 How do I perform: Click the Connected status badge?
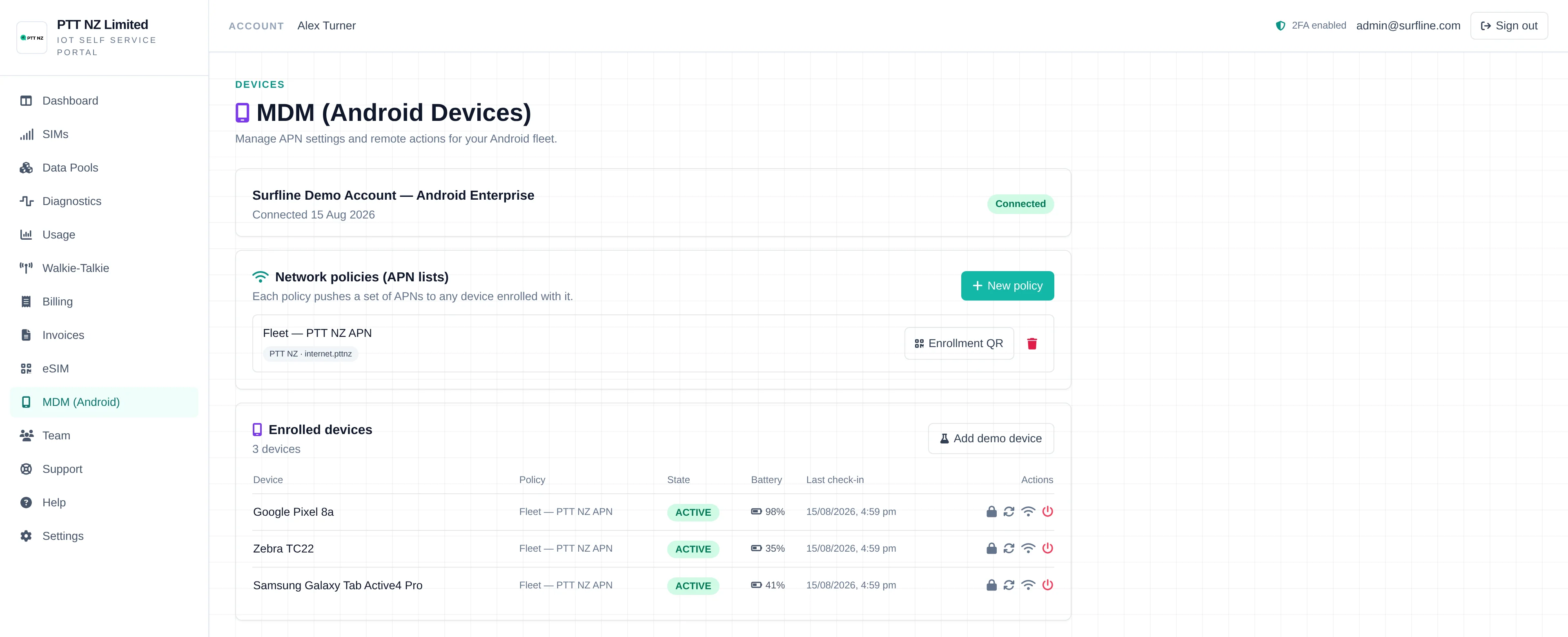pos(1020,204)
